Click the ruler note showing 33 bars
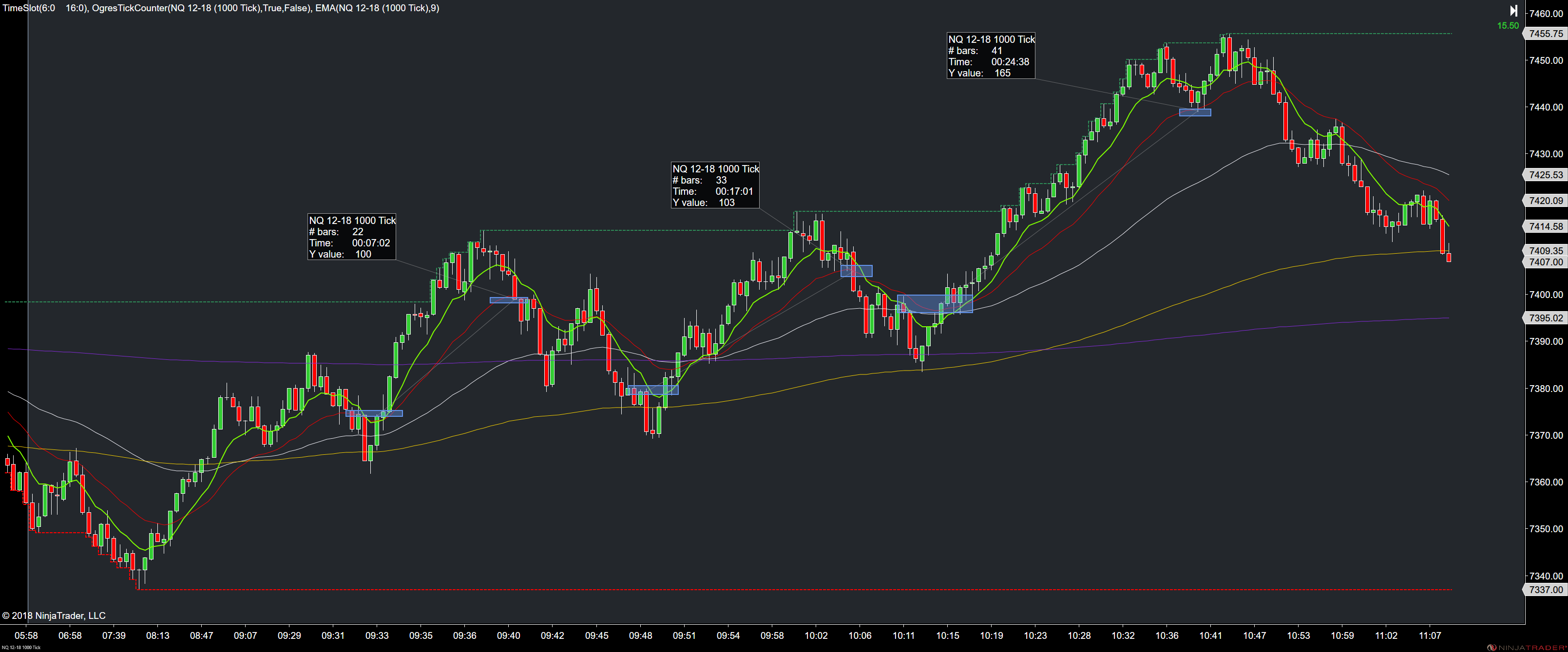This screenshot has width=1568, height=652. [715, 186]
